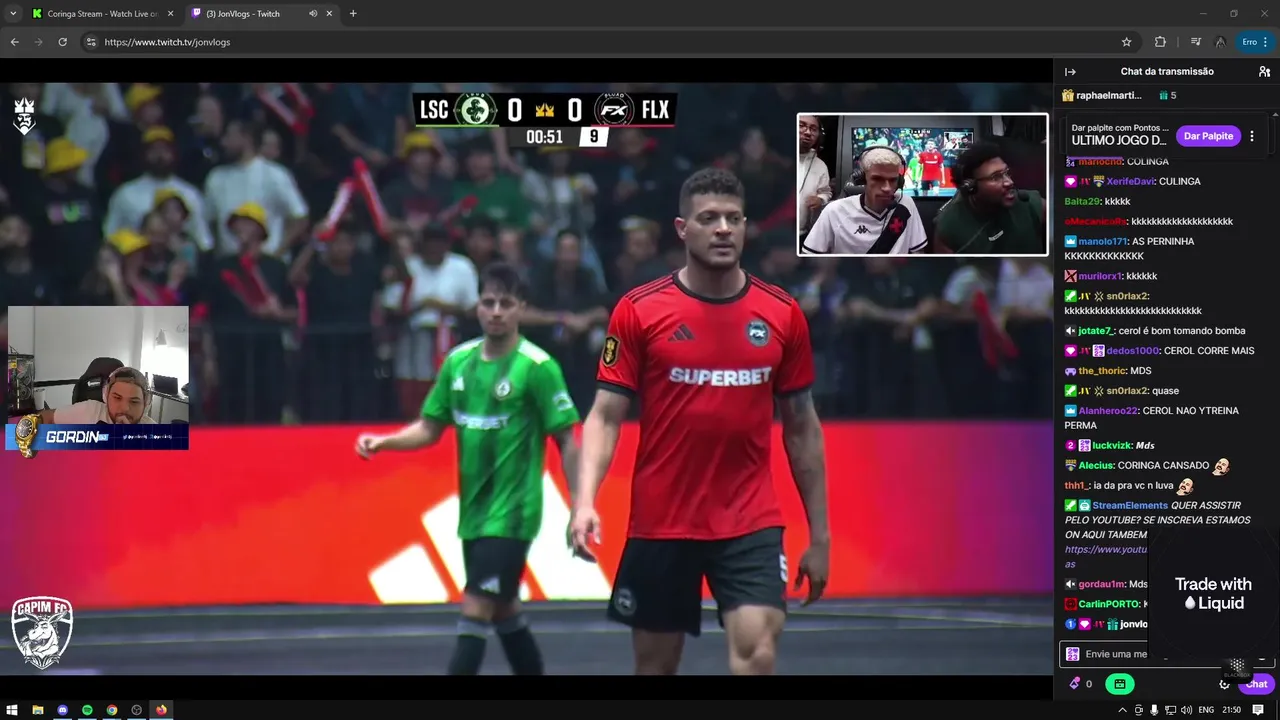Reload the Twitch page
This screenshot has width=1280, height=720.
click(62, 42)
